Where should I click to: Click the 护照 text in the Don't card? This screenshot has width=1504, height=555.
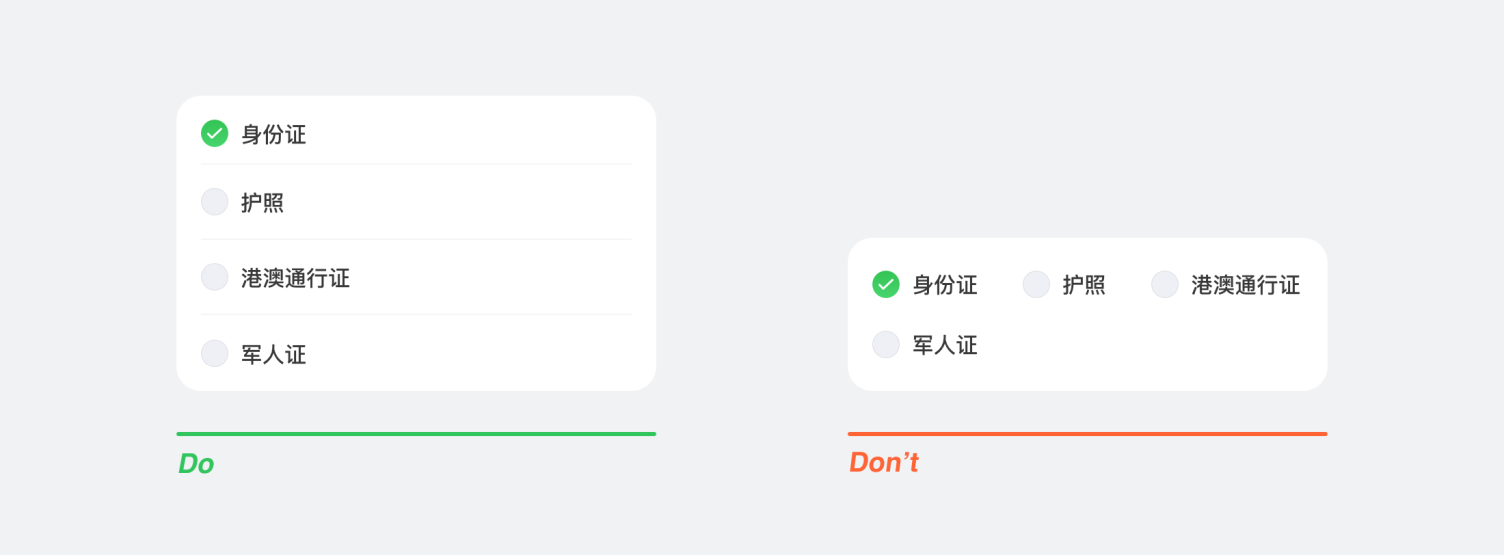(1083, 285)
